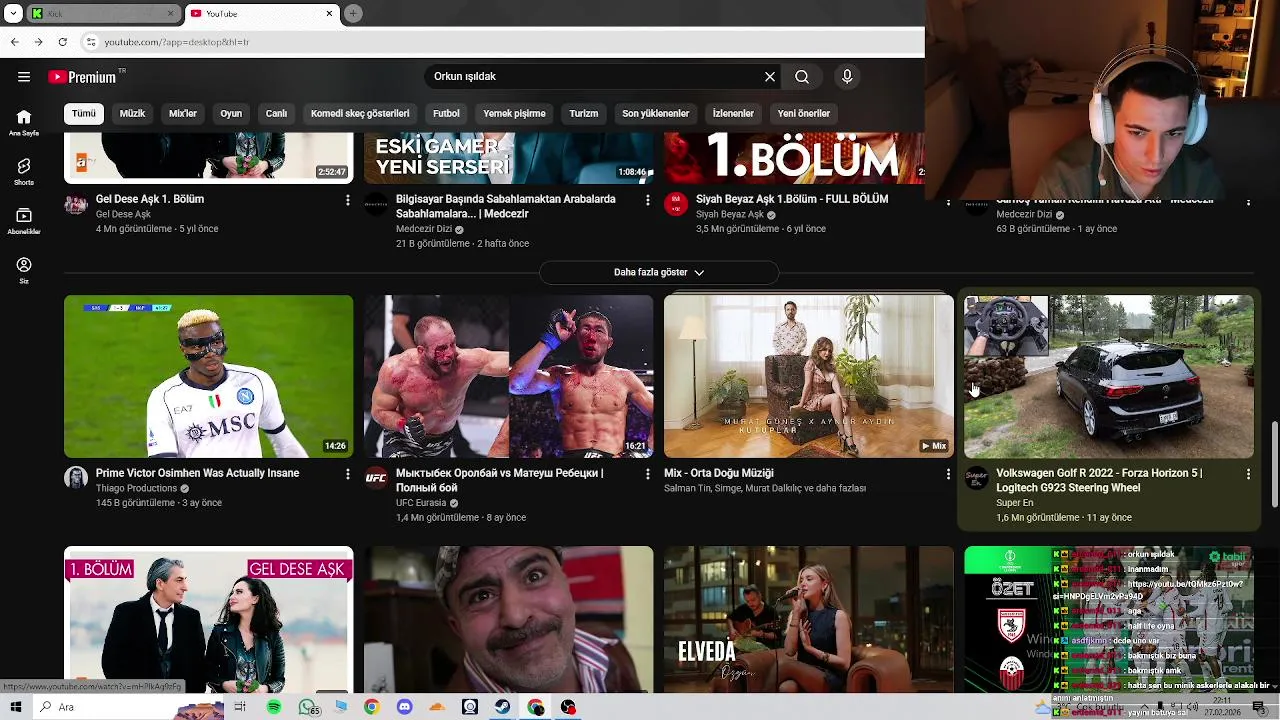Open the Medcezir Dizi channel name under Bilgisayar Başında
The image size is (1280, 720).
(424, 229)
